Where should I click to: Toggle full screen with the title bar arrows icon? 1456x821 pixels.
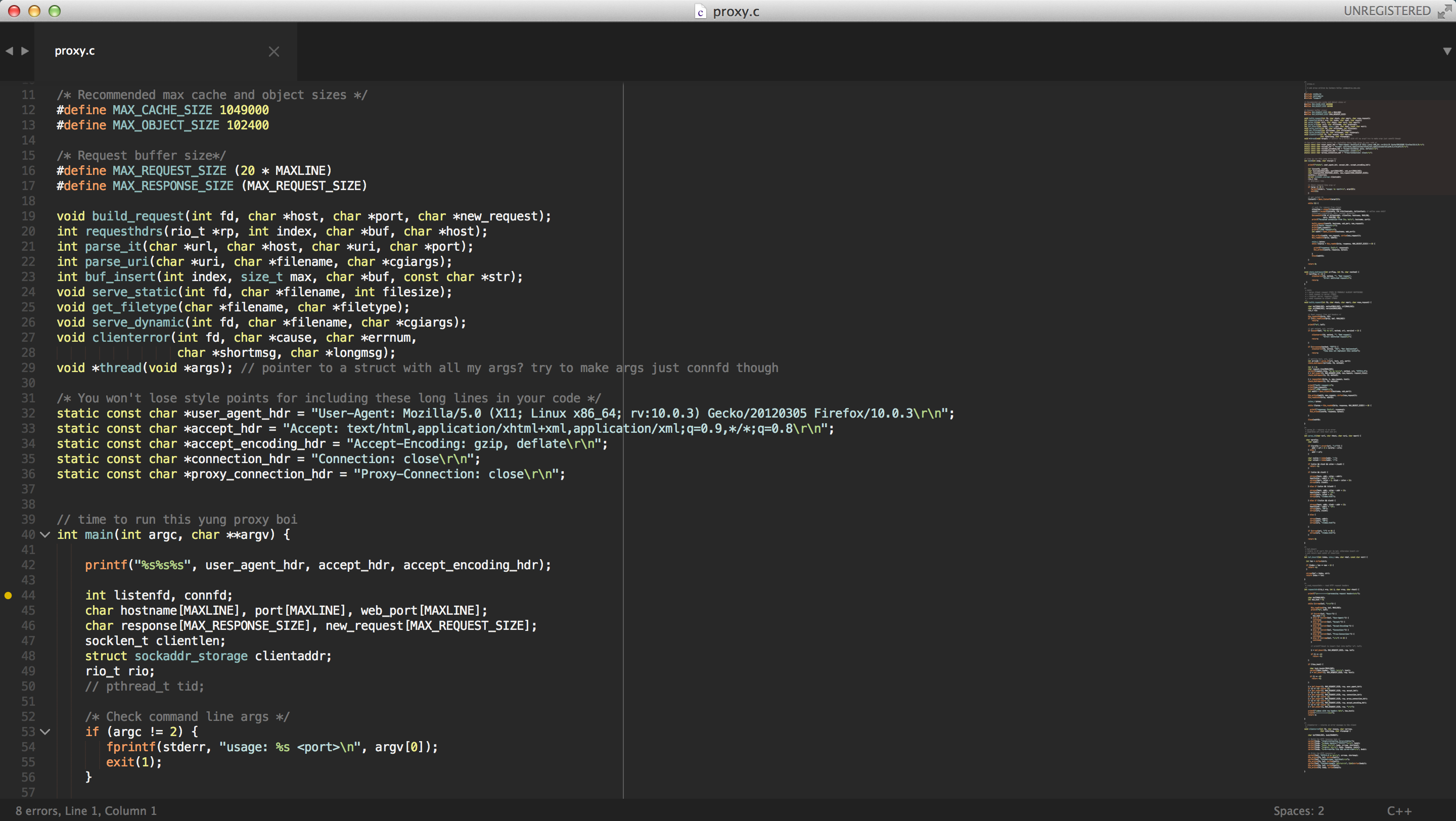tap(1445, 11)
